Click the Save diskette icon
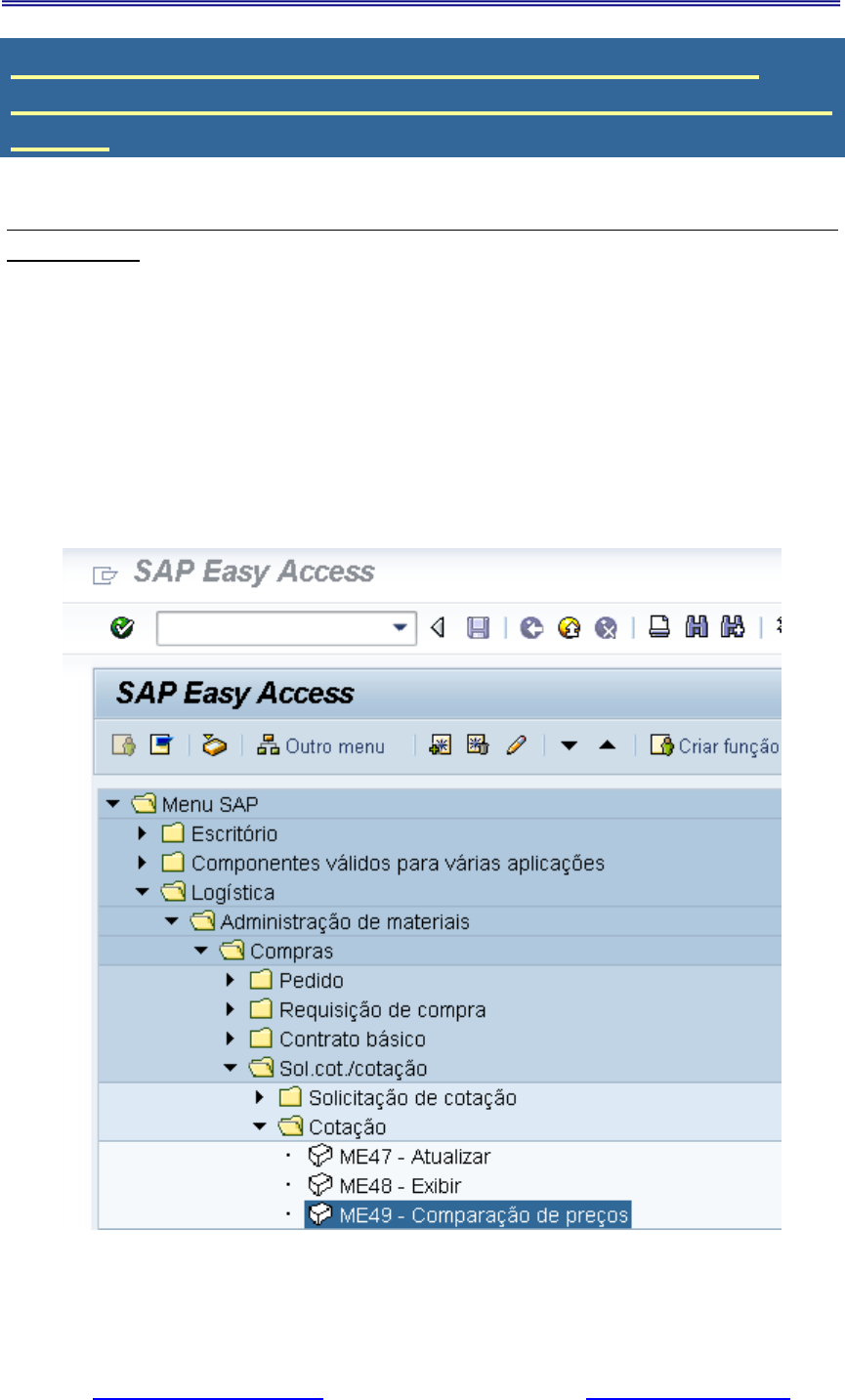 tap(478, 628)
